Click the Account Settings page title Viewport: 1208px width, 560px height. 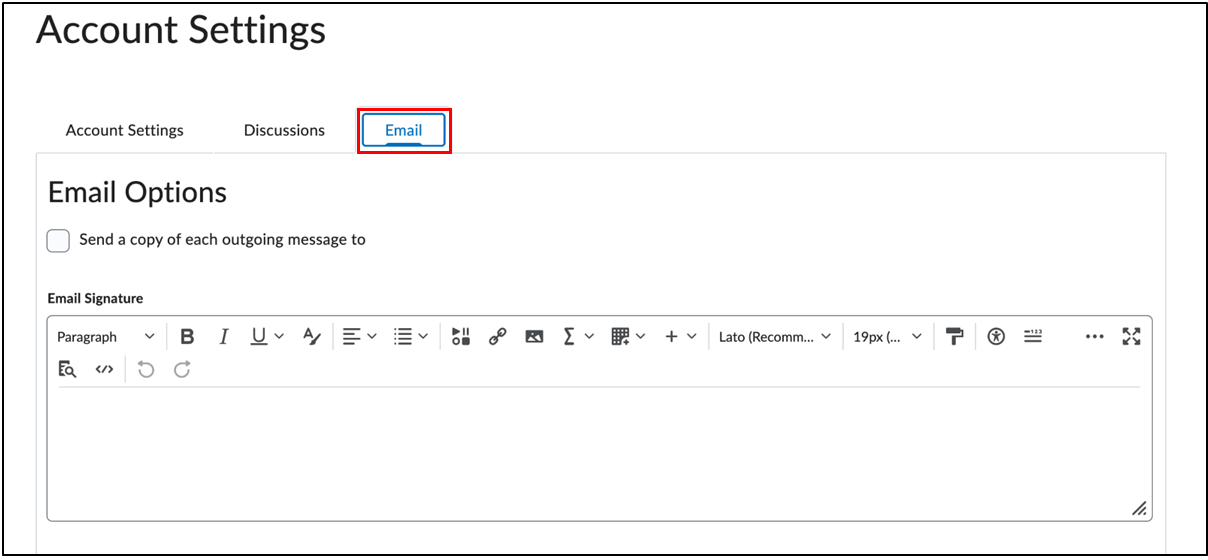181,30
